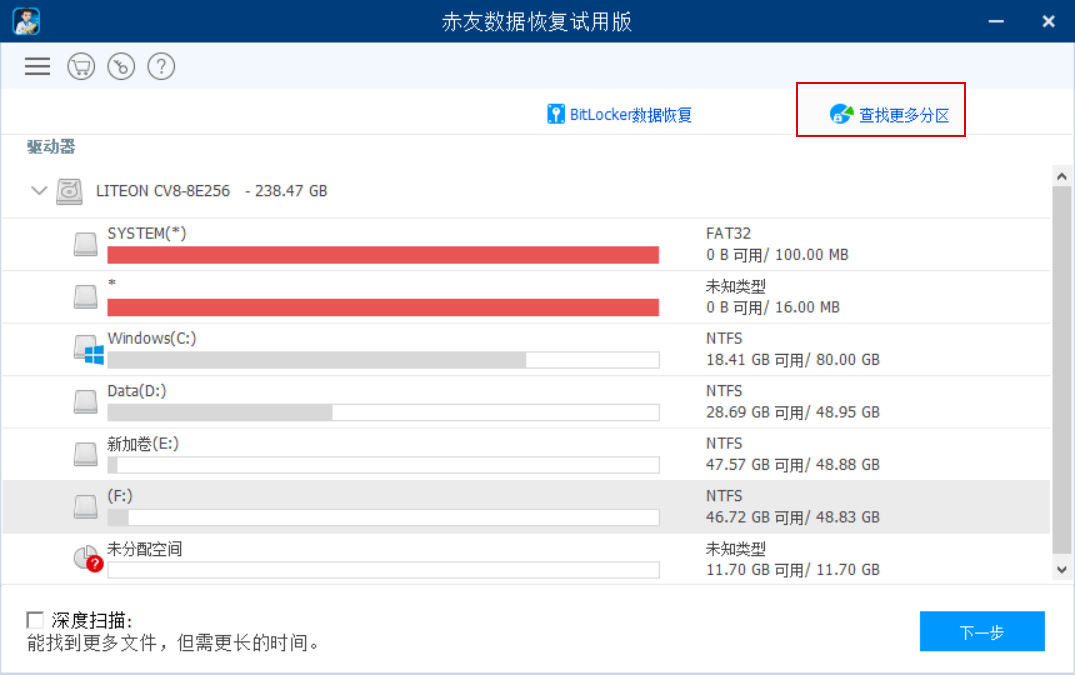Click the app logo in title bar

[x=26, y=21]
